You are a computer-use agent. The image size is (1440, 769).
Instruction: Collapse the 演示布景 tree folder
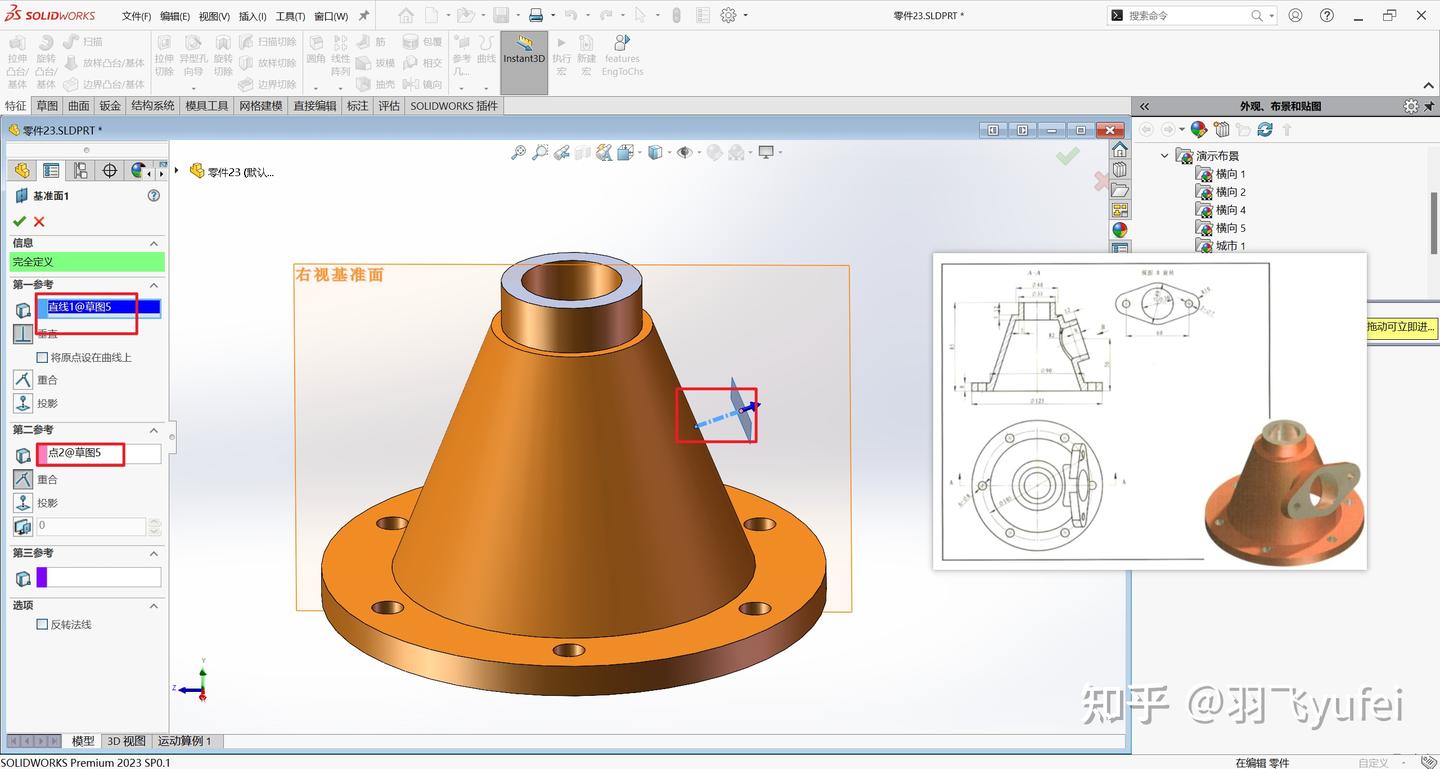point(1164,156)
